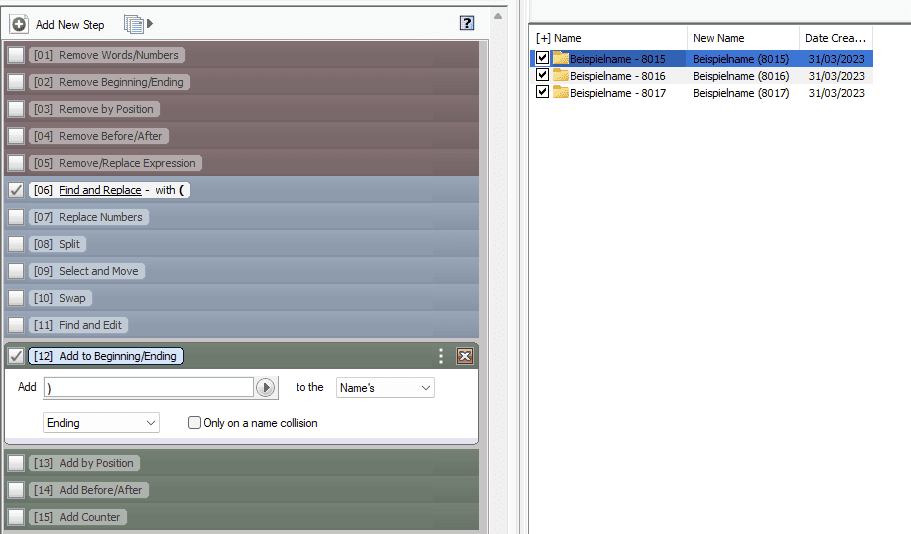Enable step 11 Find and Edit checkbox

(16, 325)
